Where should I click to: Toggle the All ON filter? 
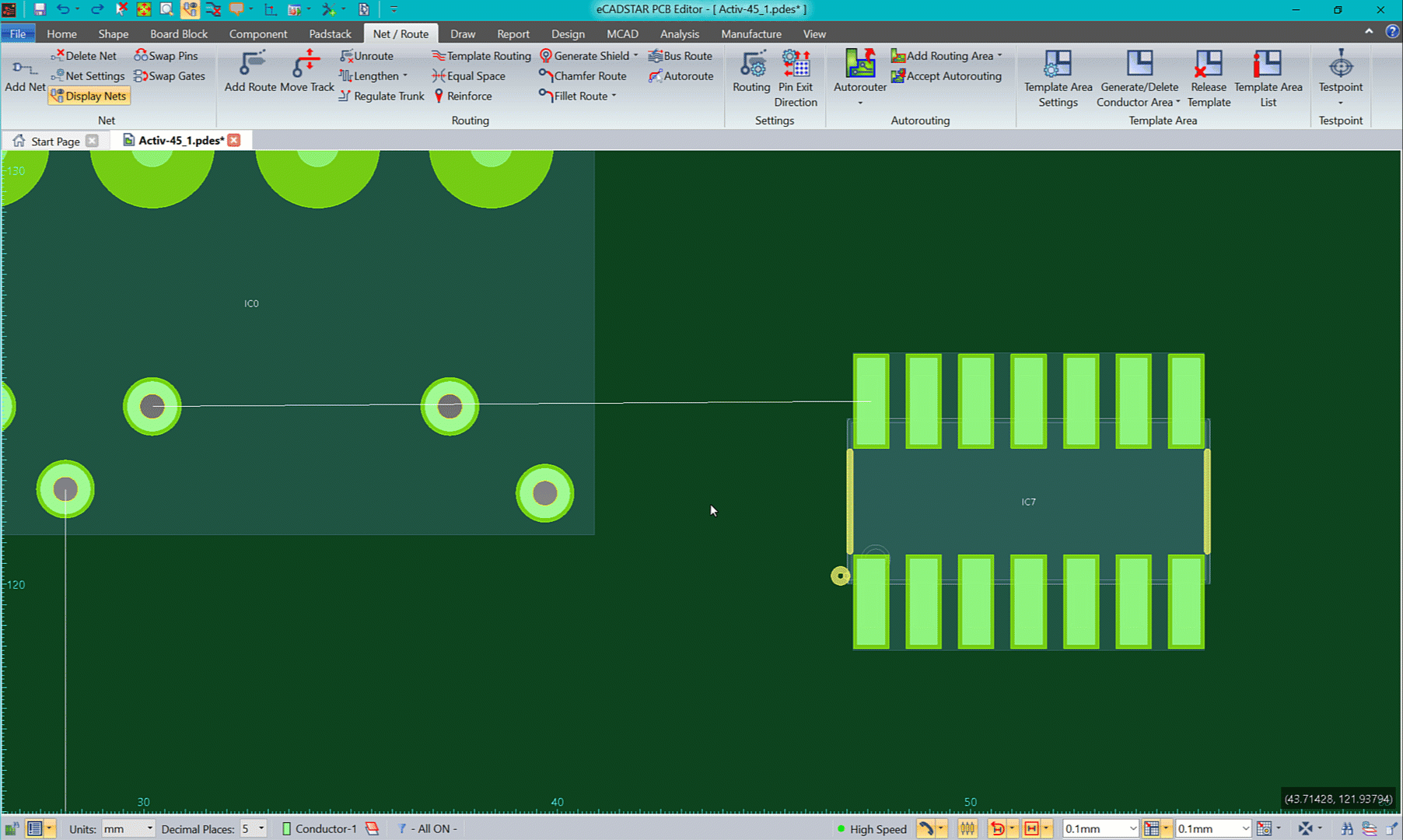click(429, 829)
